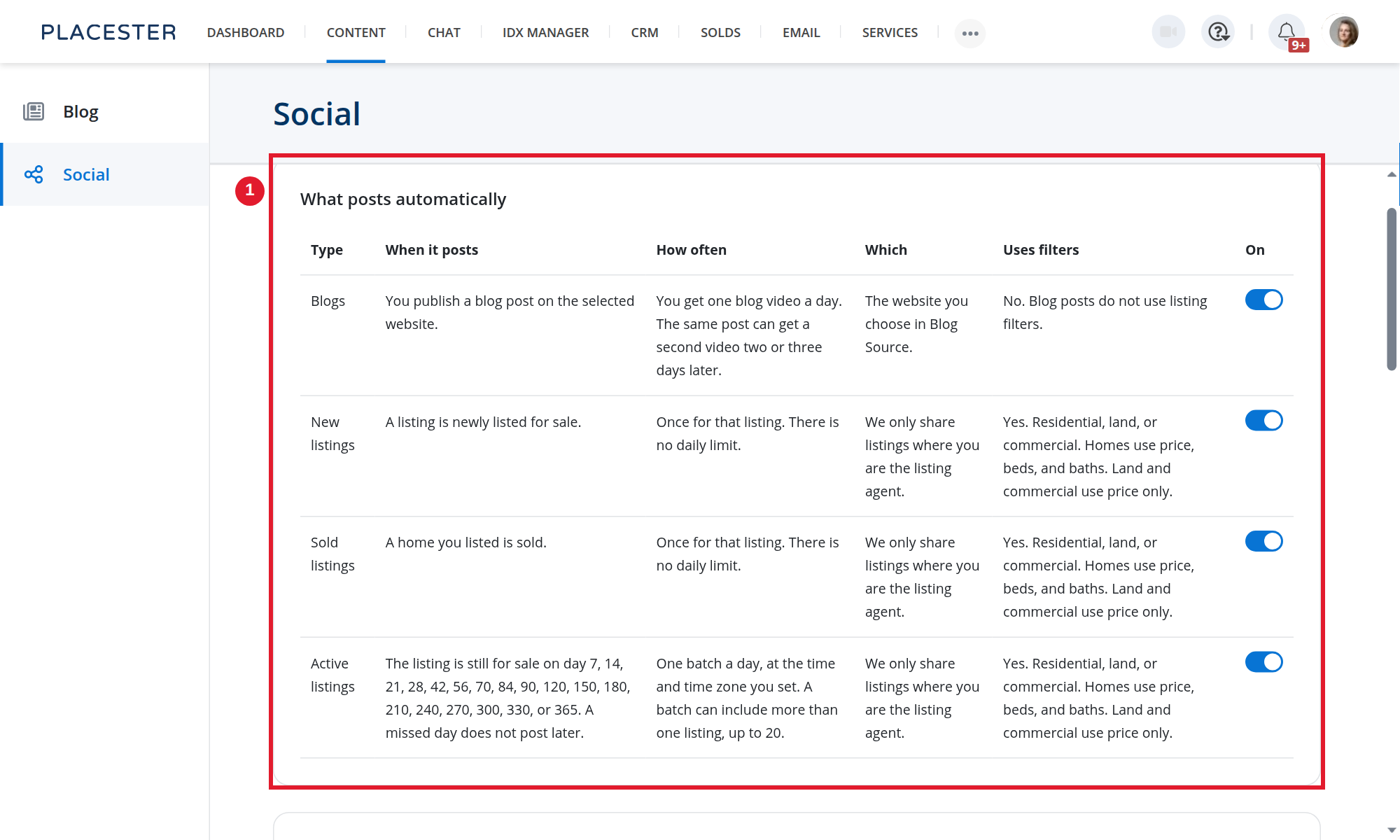Viewport: 1400px width, 840px height.
Task: Go to the Dashboard tab
Action: pyautogui.click(x=246, y=32)
